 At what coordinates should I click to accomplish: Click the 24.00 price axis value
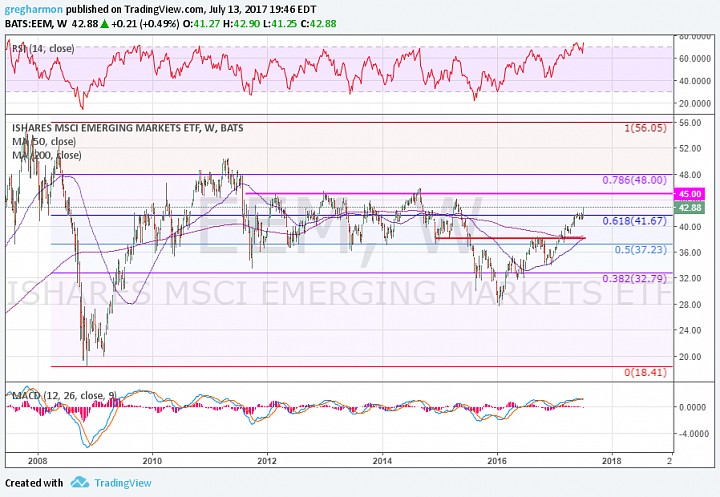690,330
